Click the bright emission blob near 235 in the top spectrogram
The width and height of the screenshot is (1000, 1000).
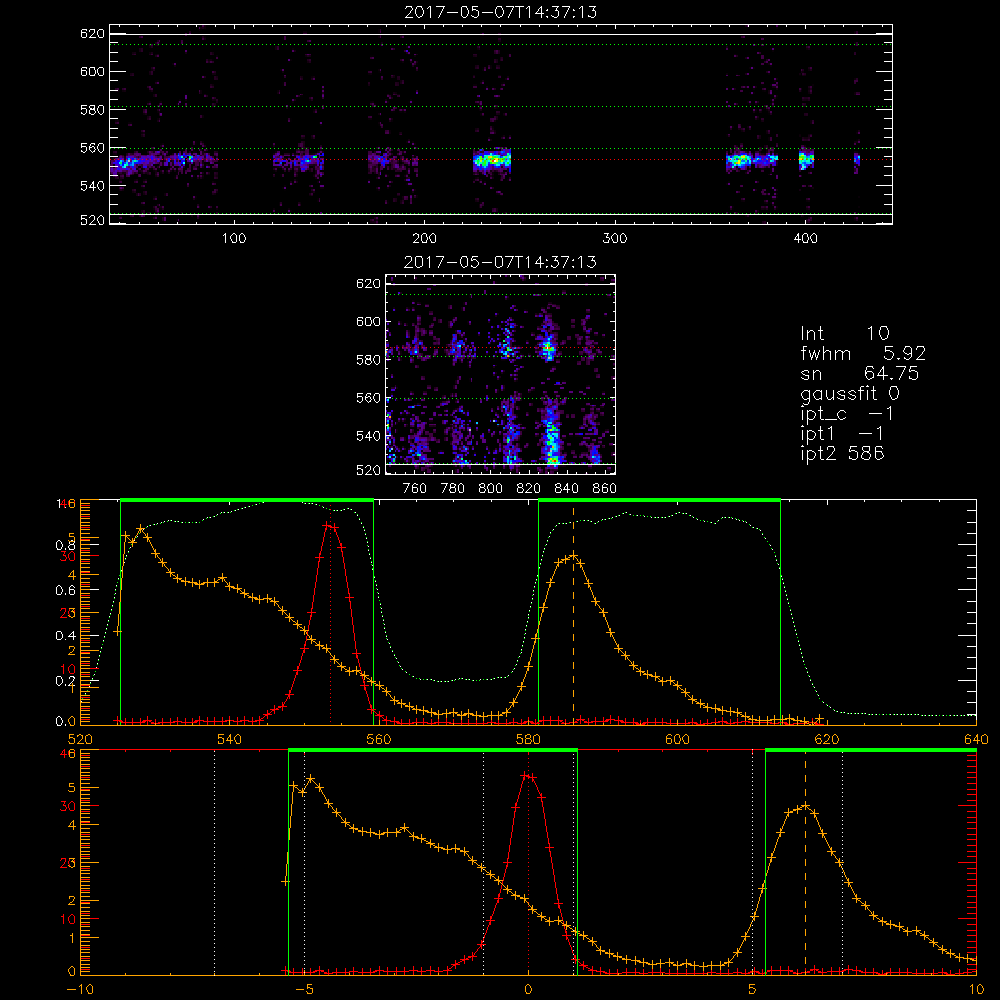tap(492, 160)
